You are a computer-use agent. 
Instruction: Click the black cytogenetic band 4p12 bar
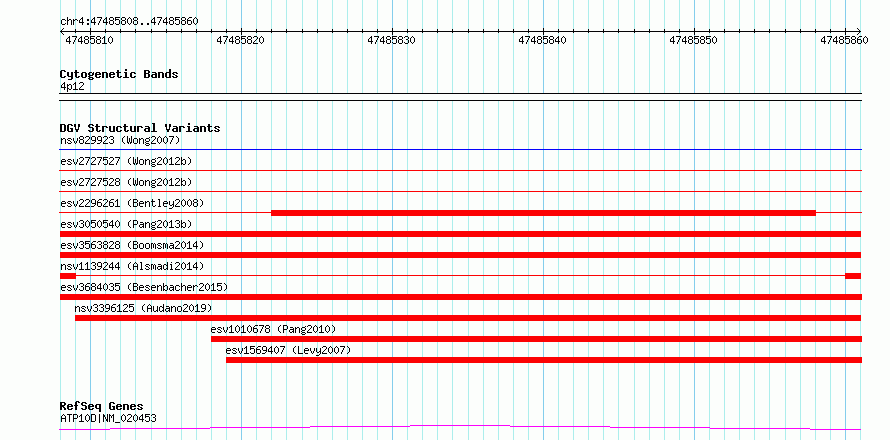460,97
